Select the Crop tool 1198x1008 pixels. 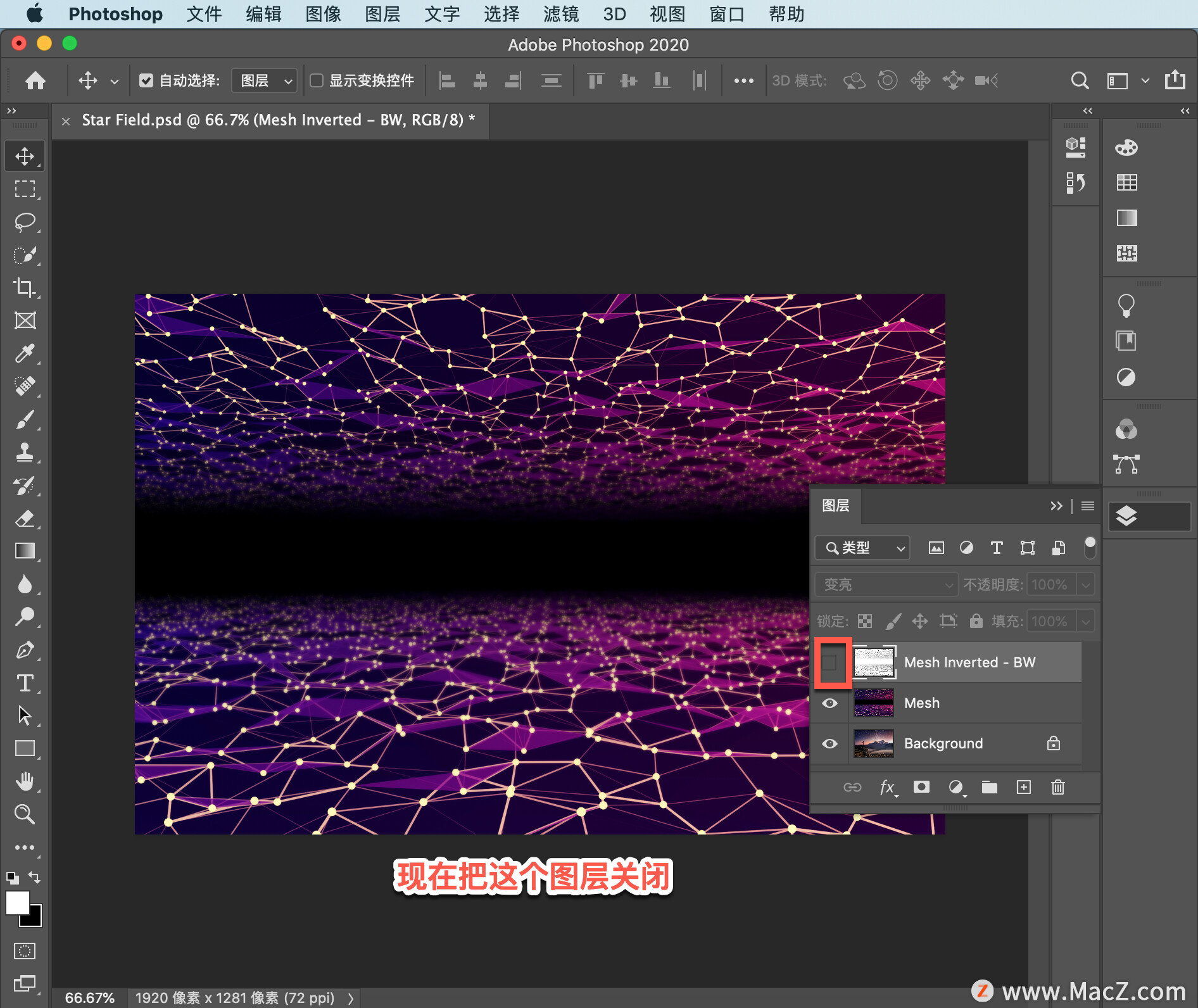25,287
